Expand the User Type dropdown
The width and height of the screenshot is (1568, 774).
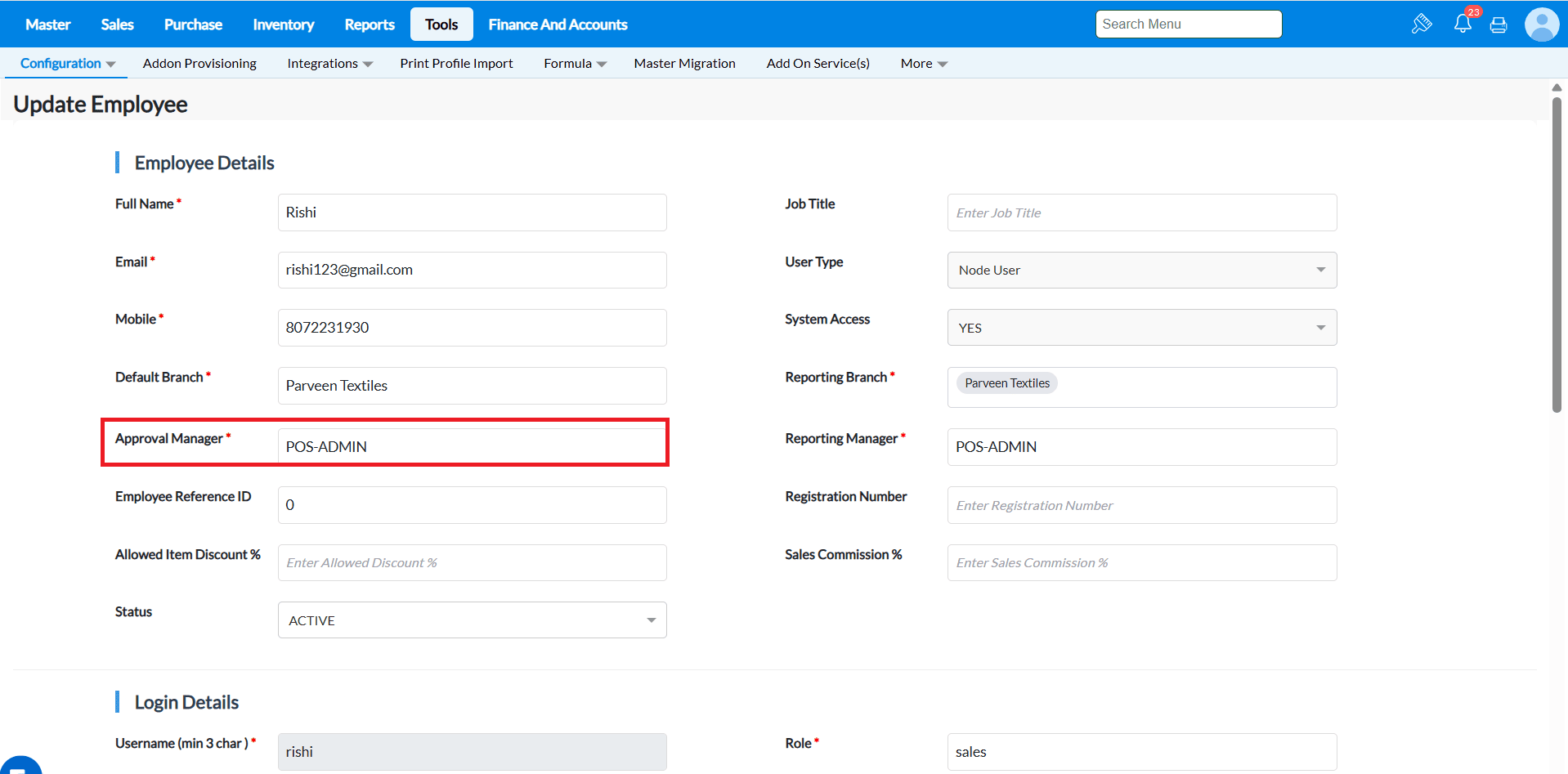1141,271
